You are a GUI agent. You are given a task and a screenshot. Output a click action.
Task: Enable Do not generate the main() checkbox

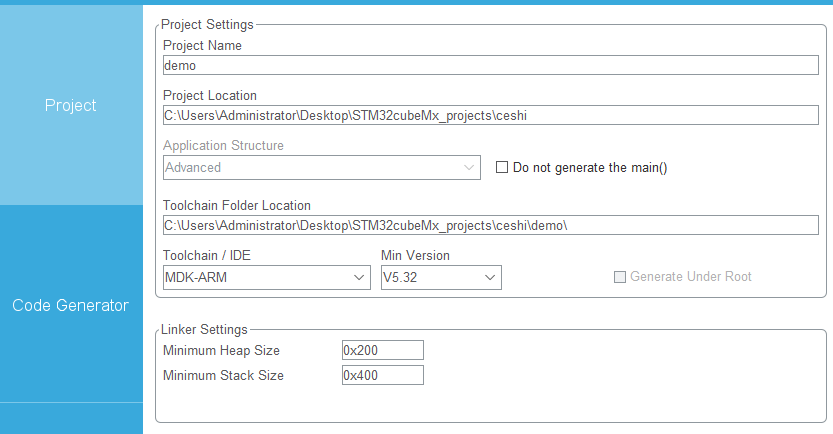(502, 167)
